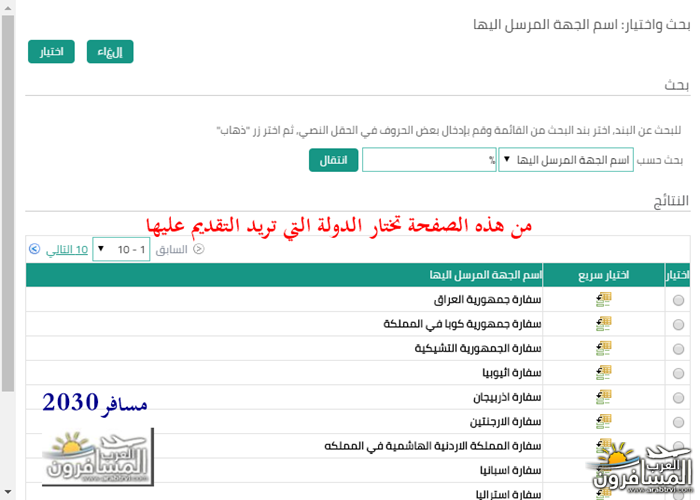The width and height of the screenshot is (700, 500).
Task: Click quick select icon for سفارة اثيوبيا
Action: [x=603, y=373]
